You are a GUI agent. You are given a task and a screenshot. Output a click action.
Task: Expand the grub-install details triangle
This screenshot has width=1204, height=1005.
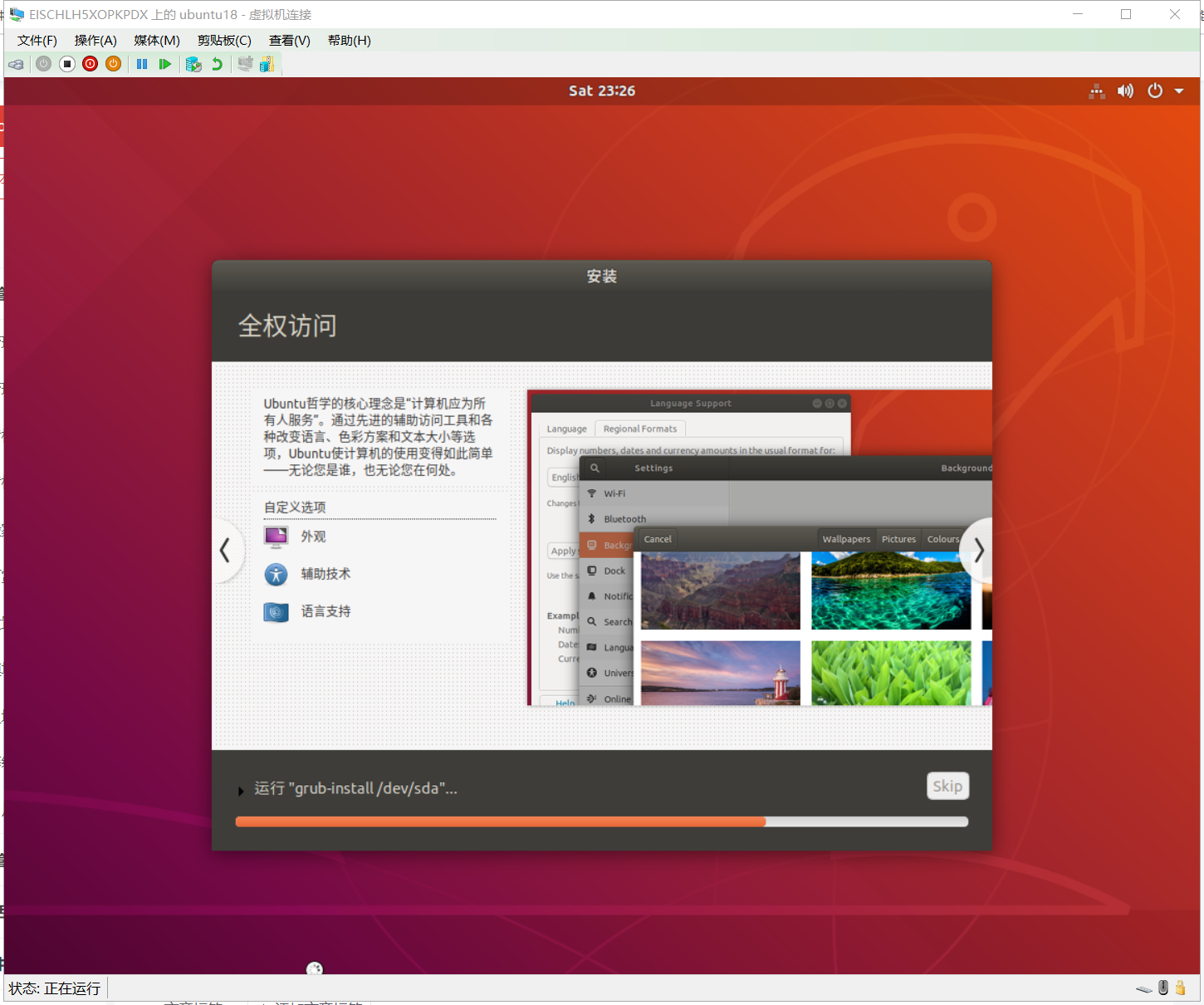click(241, 791)
